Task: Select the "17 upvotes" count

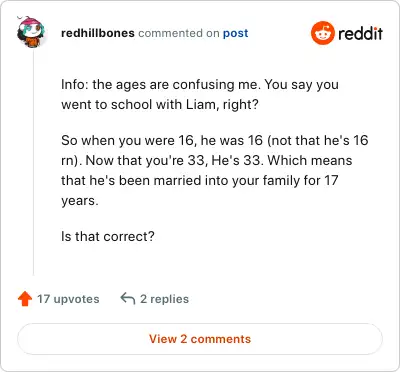Action: [x=68, y=299]
